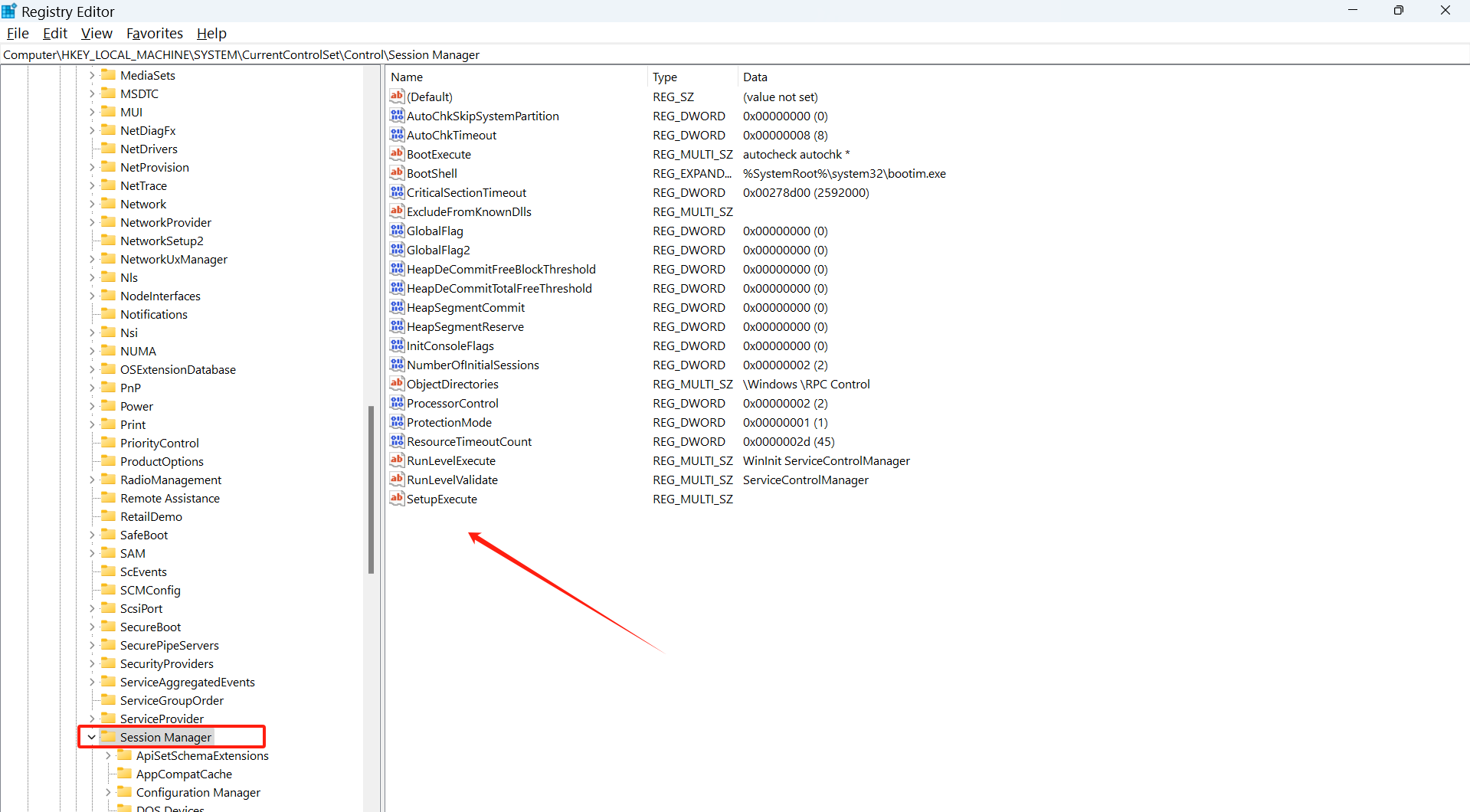Sort values by Type column header
Screen dimensions: 1470x812
[x=692, y=77]
